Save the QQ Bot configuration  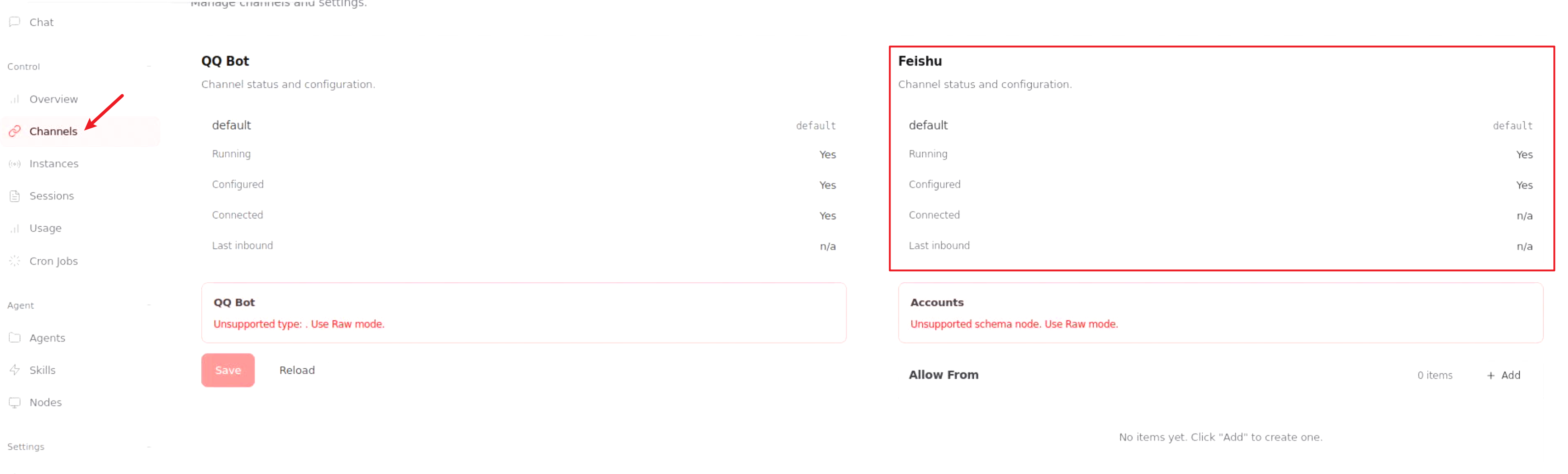227,371
